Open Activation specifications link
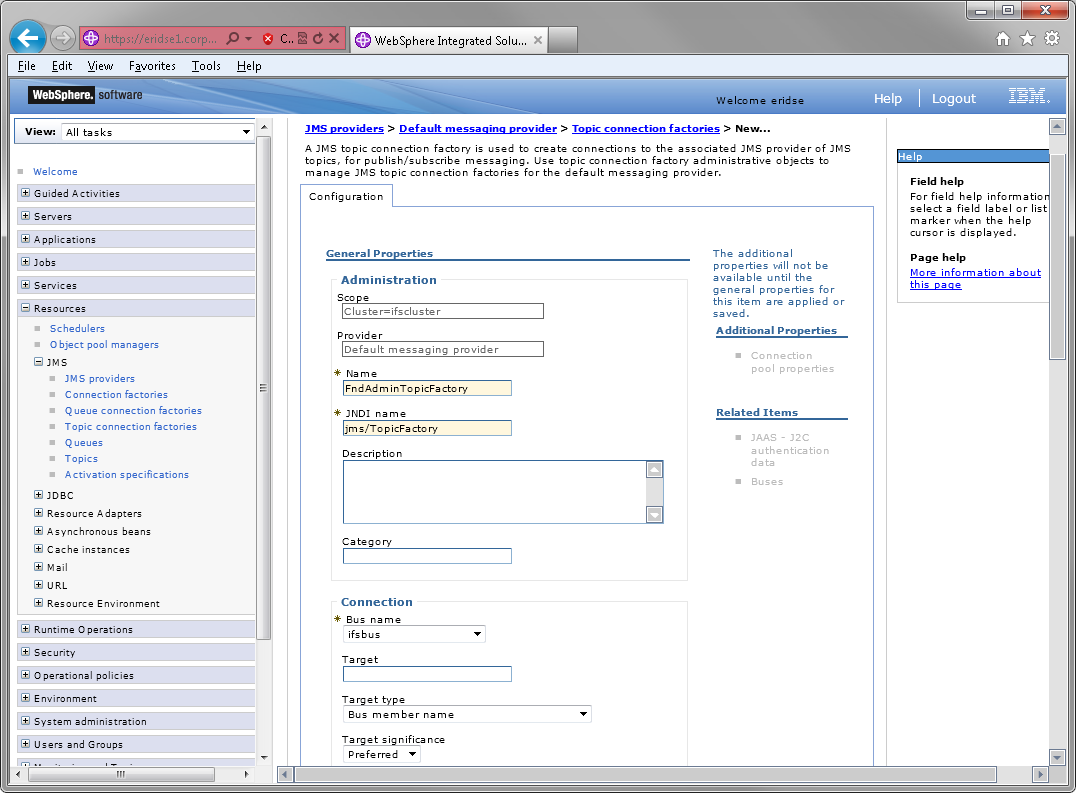This screenshot has width=1076, height=793. click(126, 475)
